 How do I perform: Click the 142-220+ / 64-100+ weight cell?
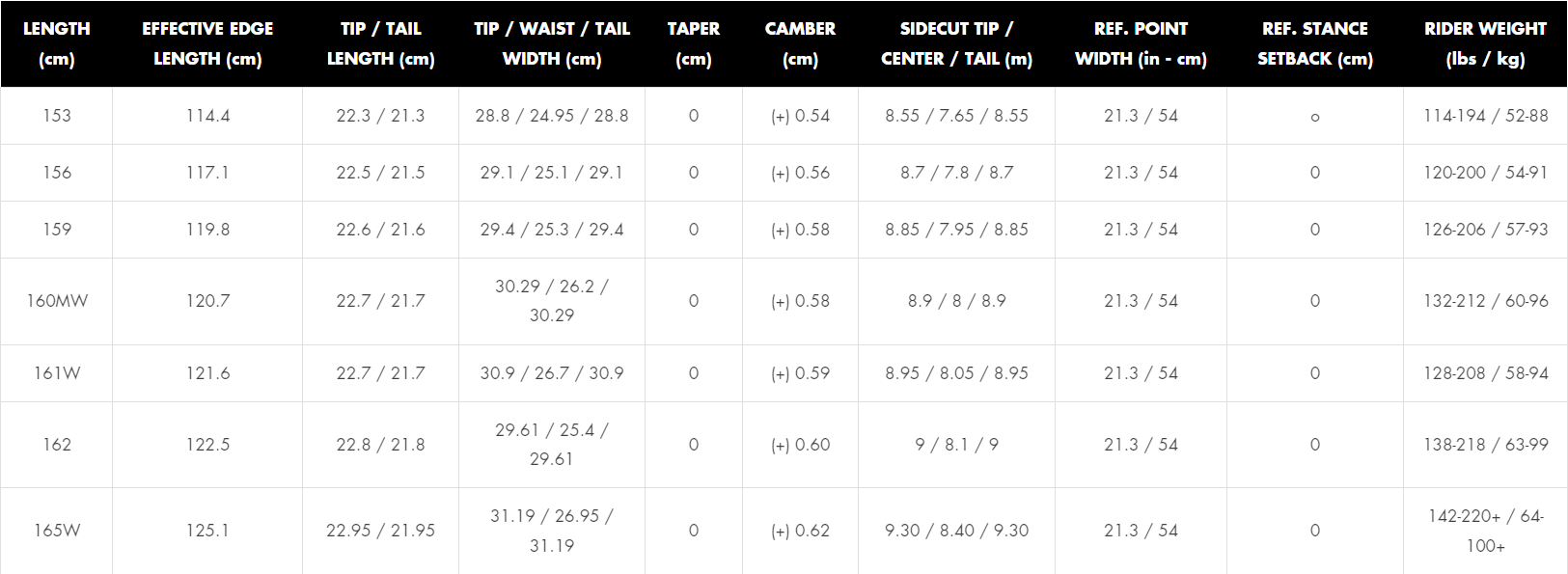pos(1485,531)
